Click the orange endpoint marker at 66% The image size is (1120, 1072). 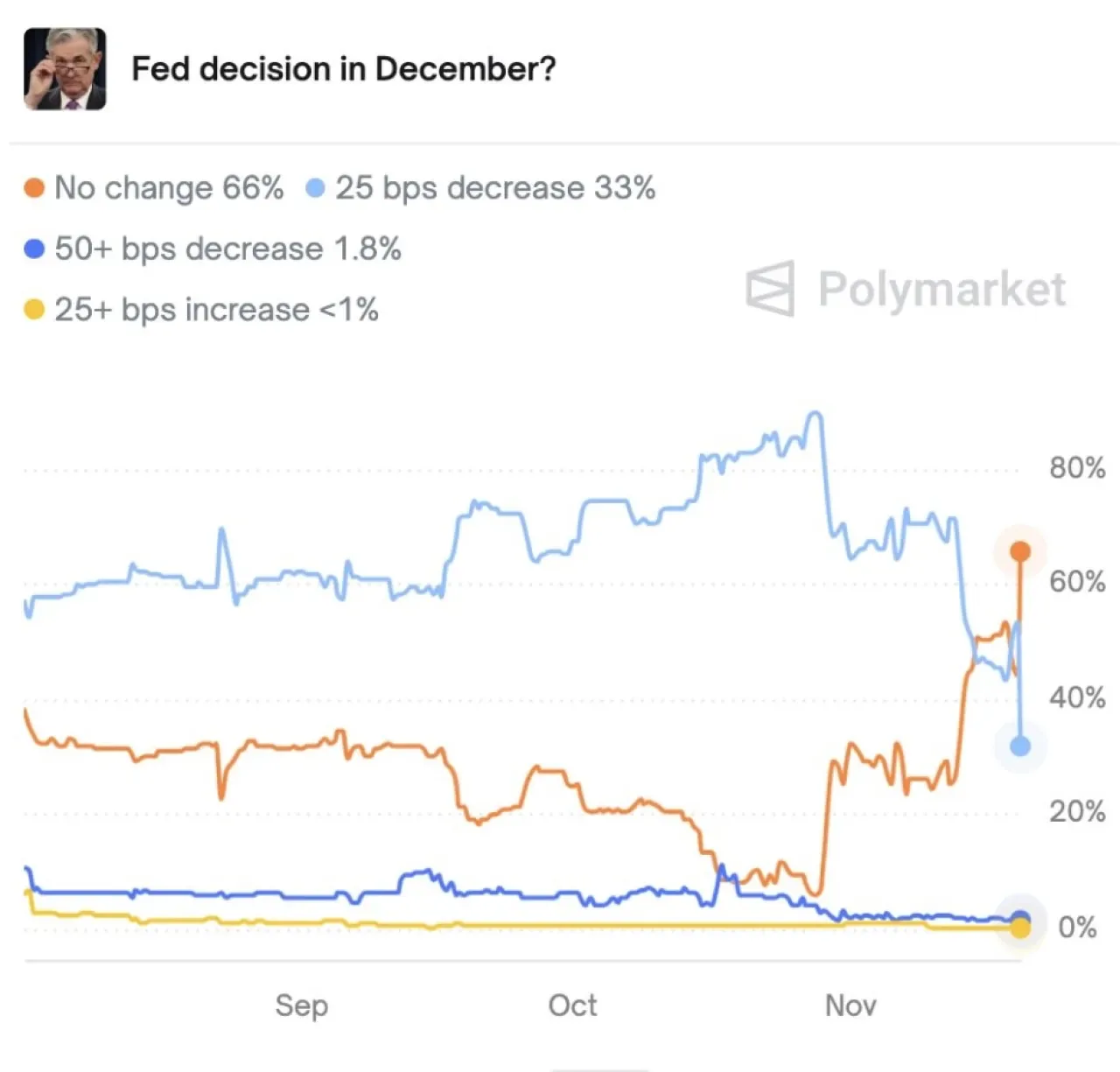pos(1020,551)
